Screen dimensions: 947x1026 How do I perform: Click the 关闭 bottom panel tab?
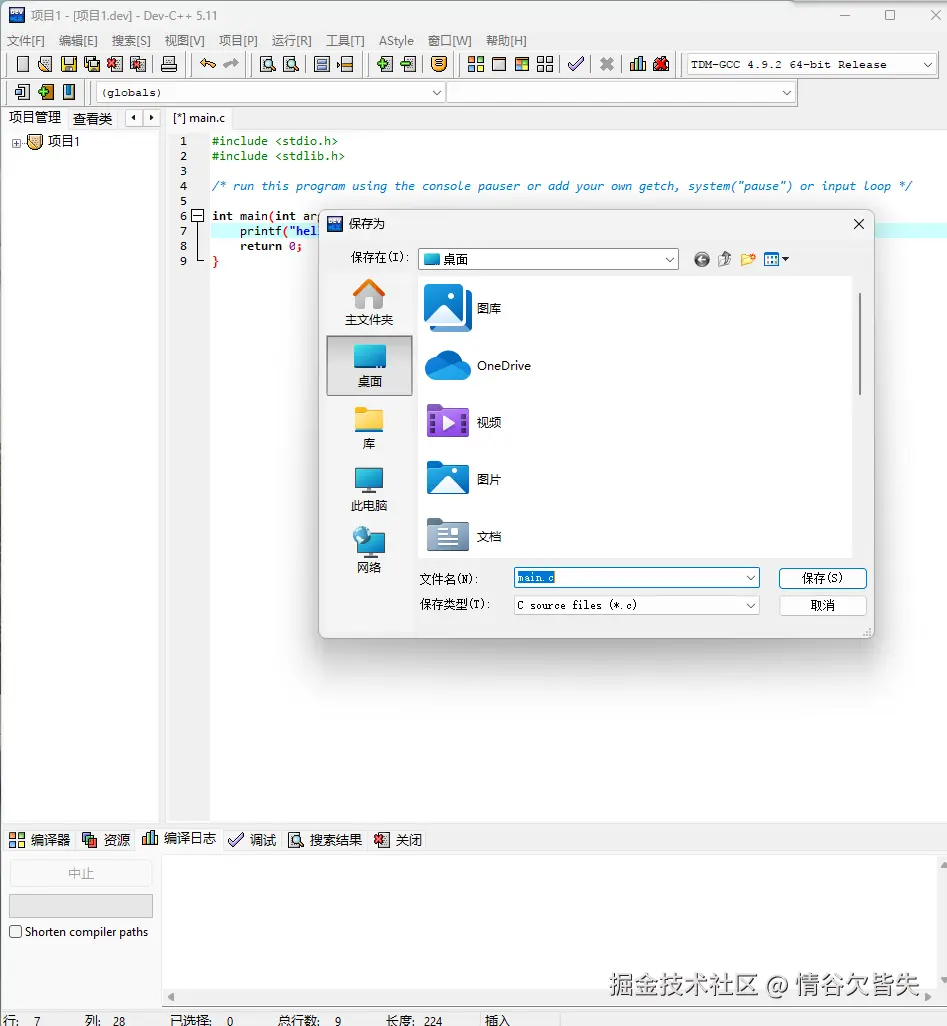point(398,840)
